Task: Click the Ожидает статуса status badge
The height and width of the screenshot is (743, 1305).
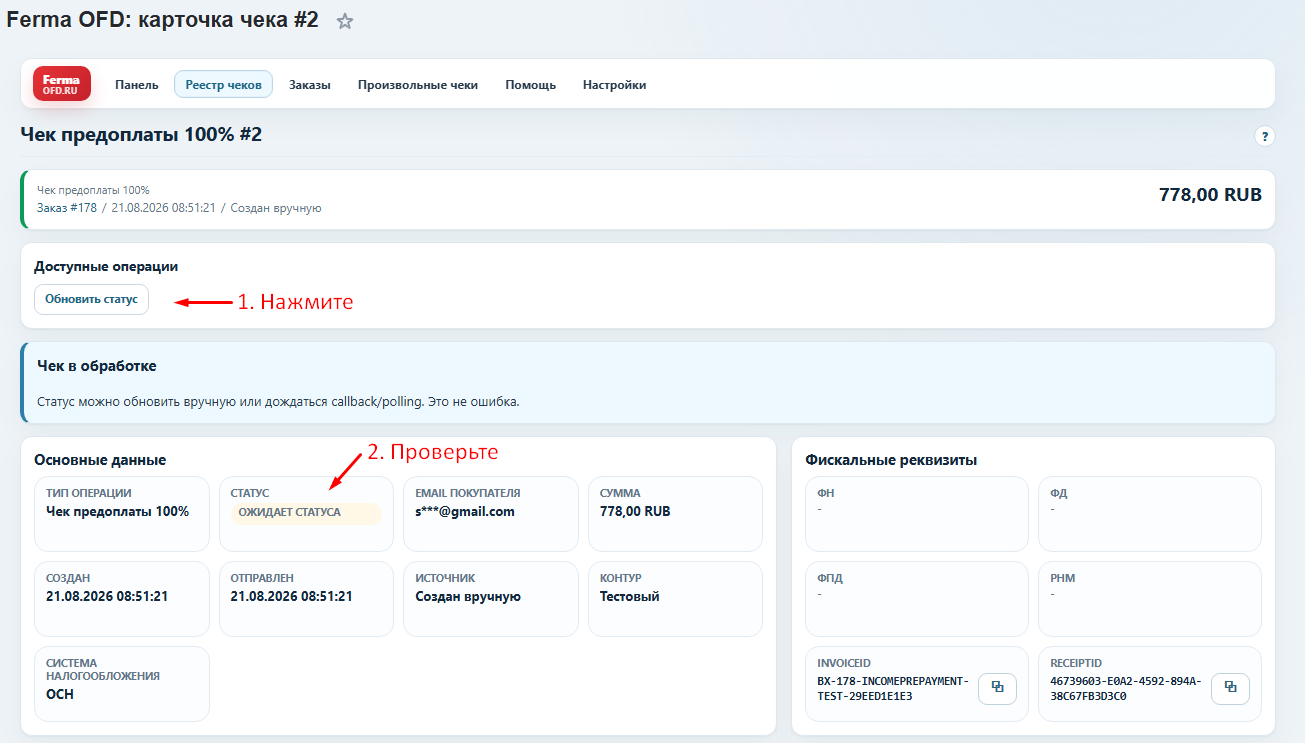Action: pyautogui.click(x=306, y=512)
